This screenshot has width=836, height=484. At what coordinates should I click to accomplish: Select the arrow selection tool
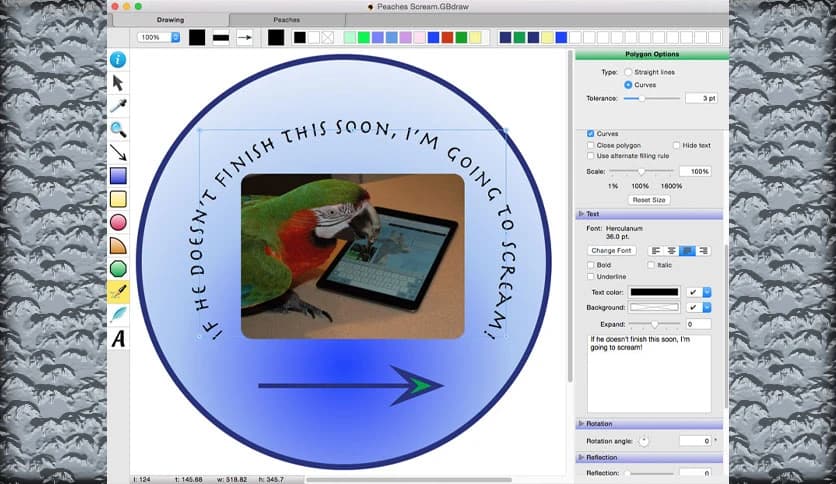[118, 83]
